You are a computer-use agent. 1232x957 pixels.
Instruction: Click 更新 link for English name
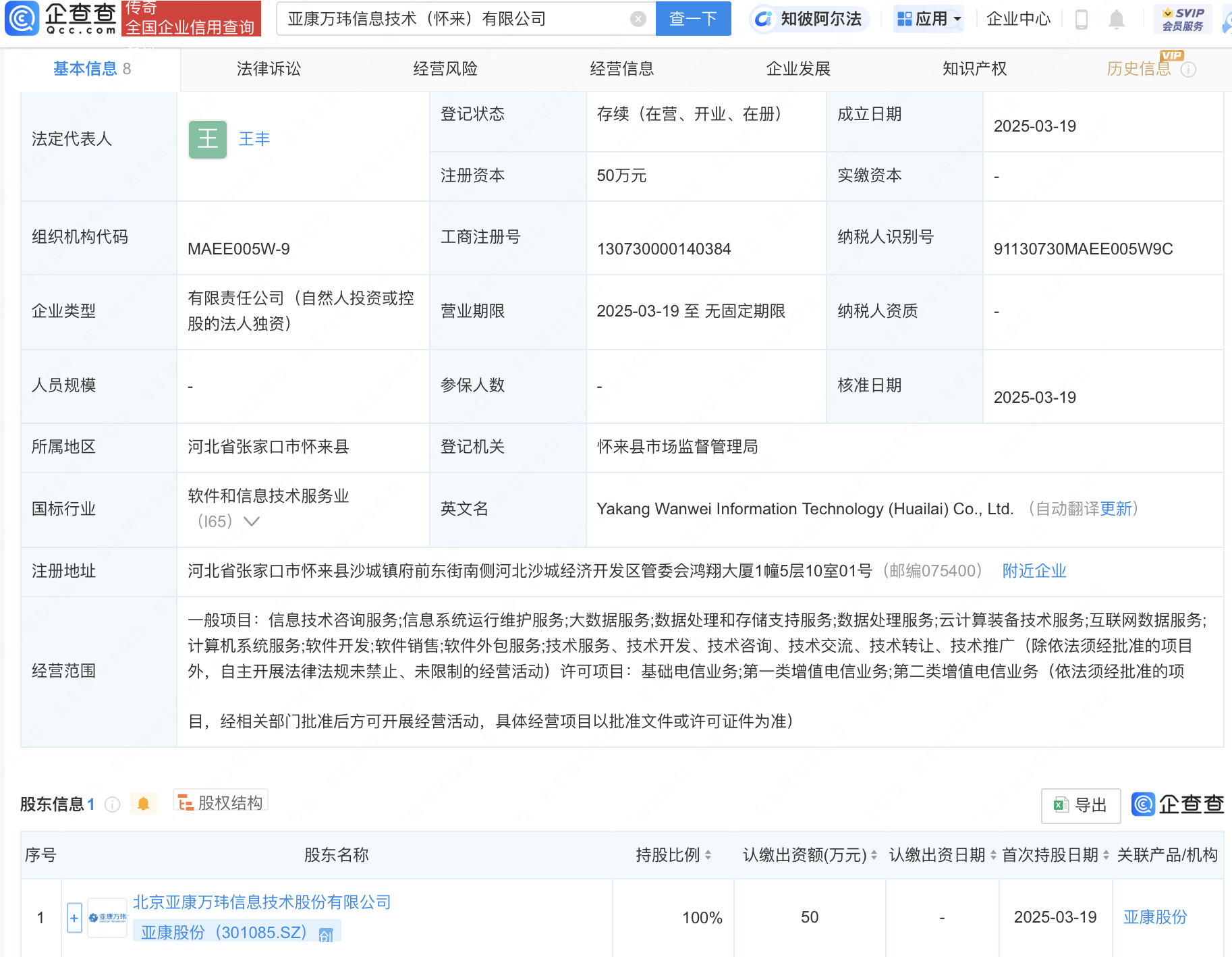[1116, 509]
